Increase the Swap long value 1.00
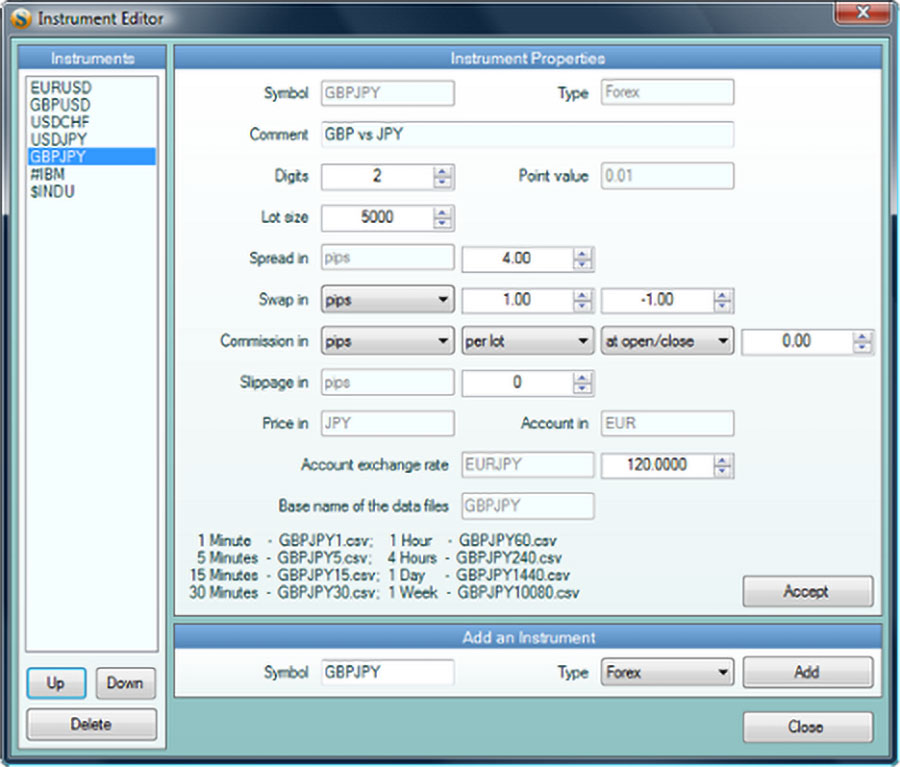This screenshot has width=900, height=767. pyautogui.click(x=583, y=295)
